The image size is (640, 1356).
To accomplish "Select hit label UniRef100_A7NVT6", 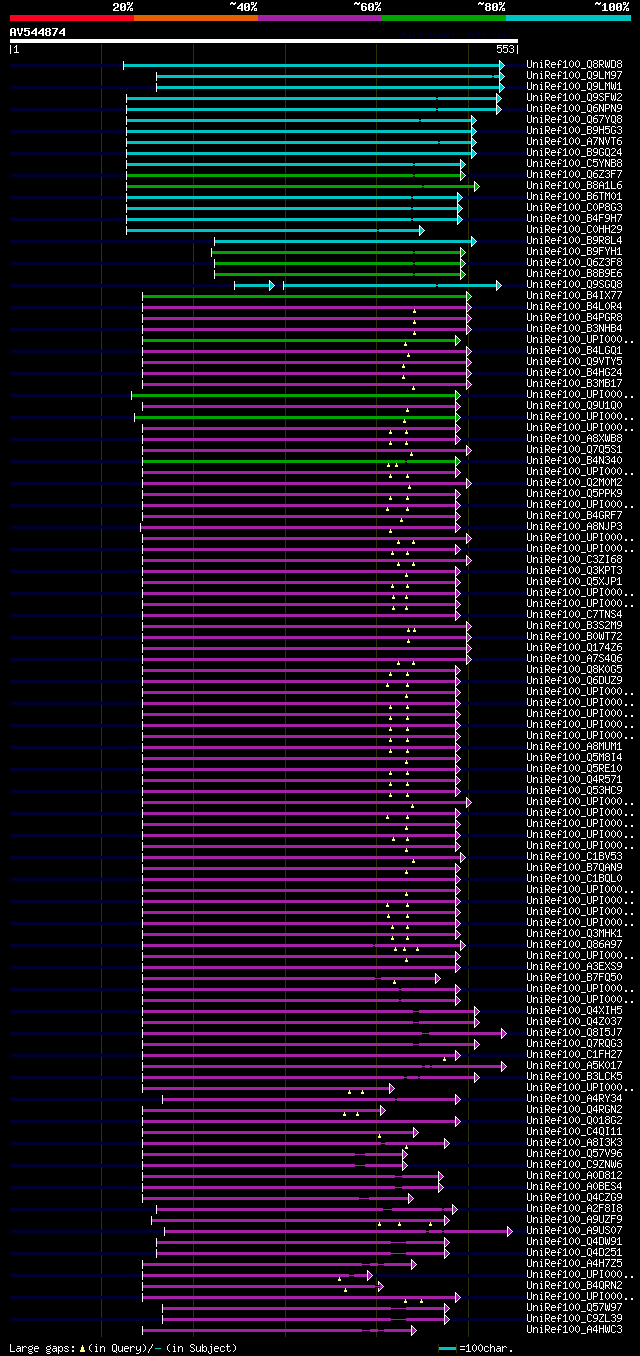I will click(x=574, y=141).
